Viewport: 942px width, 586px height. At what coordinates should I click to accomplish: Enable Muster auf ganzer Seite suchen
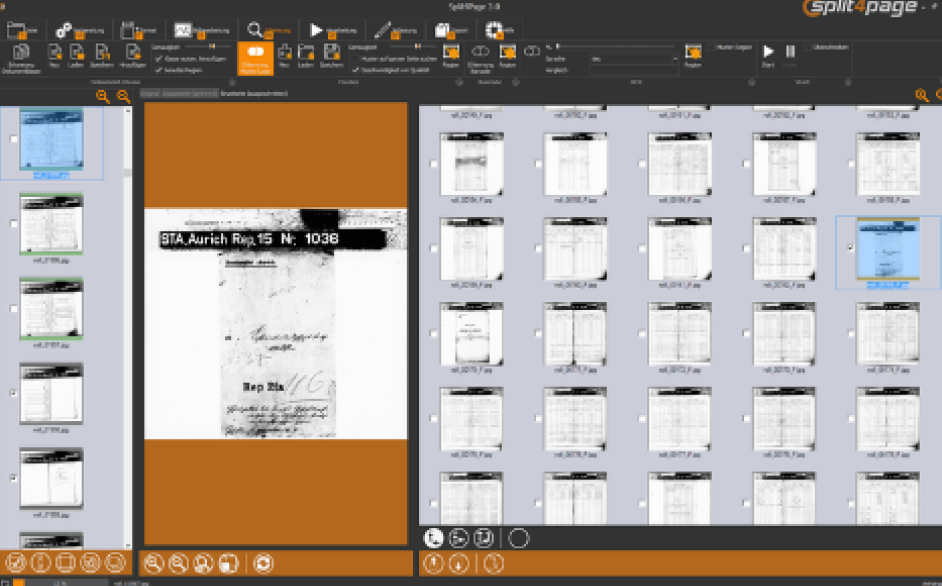point(356,59)
